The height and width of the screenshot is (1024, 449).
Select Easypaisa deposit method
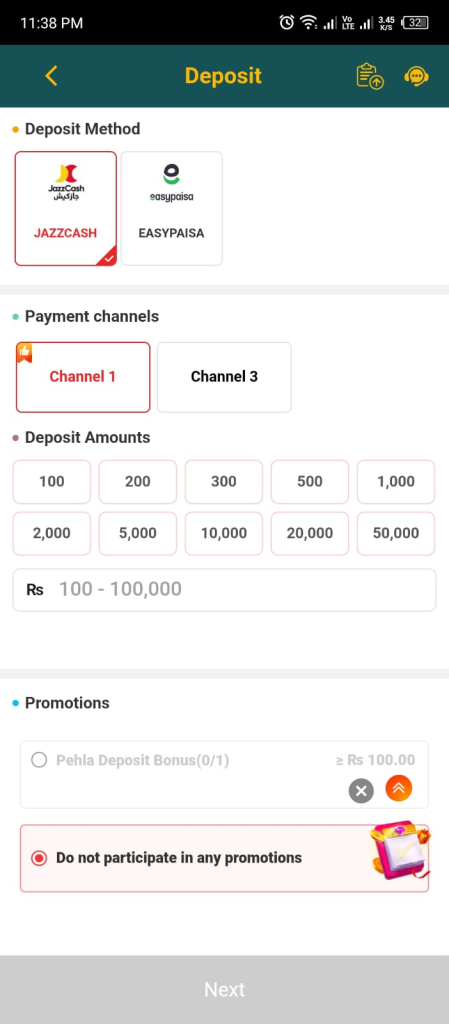click(x=172, y=208)
